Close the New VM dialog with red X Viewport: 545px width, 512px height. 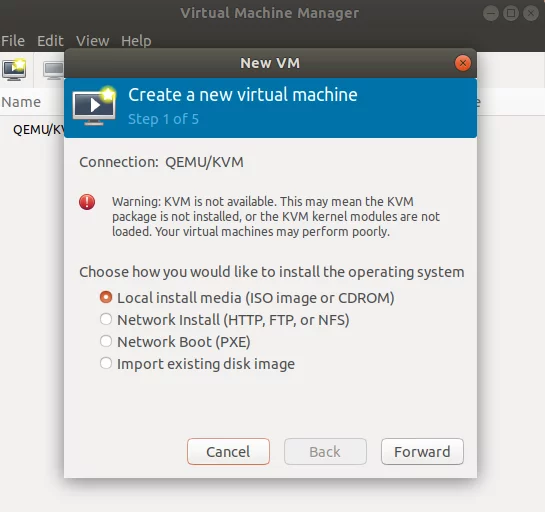pyautogui.click(x=463, y=63)
